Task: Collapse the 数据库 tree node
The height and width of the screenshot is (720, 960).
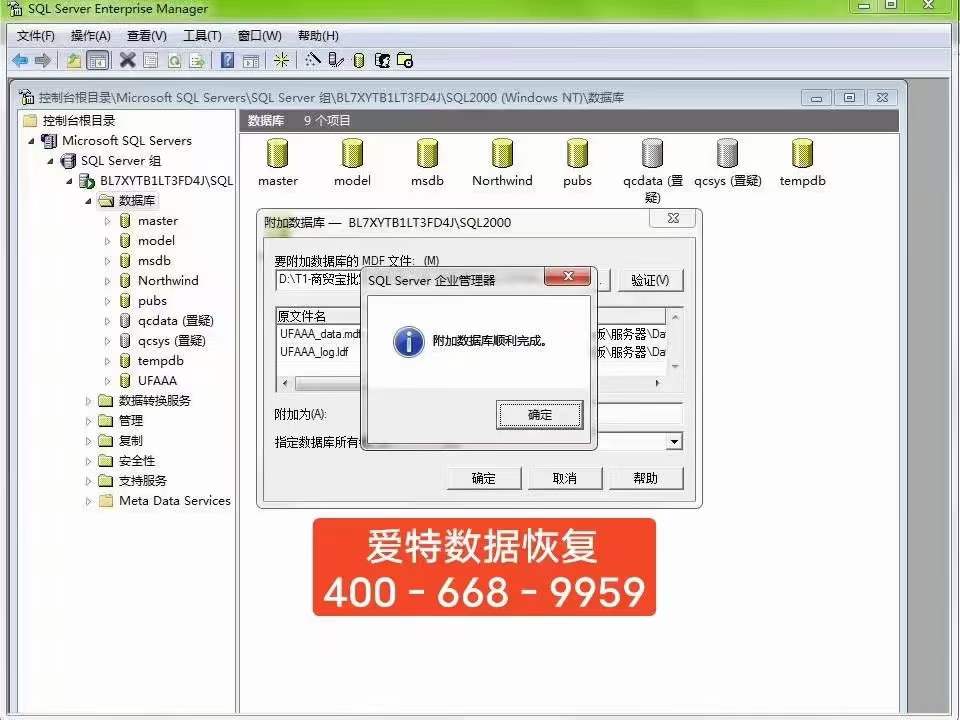Action: (x=87, y=200)
